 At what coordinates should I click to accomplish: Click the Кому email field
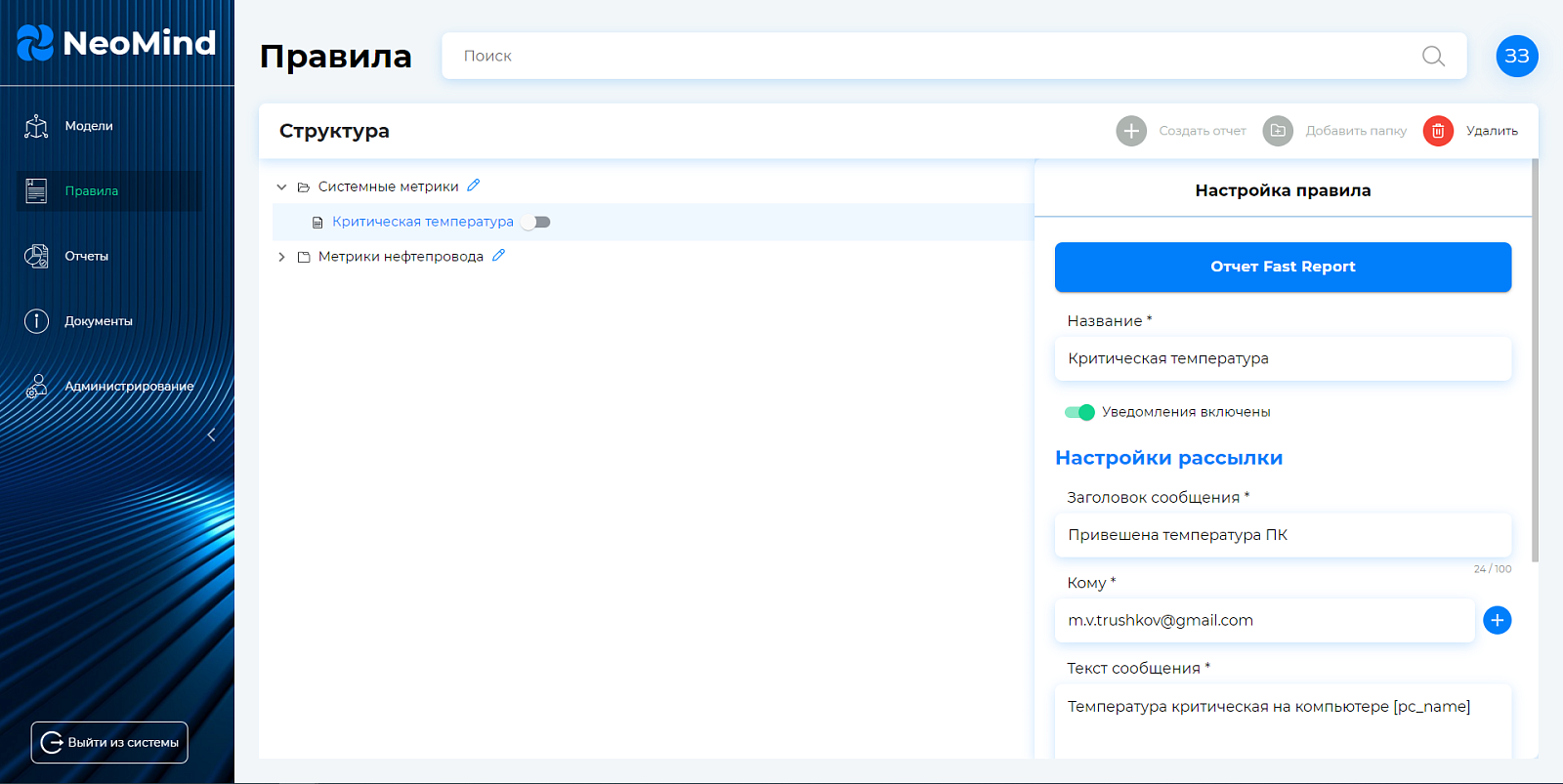(1264, 620)
